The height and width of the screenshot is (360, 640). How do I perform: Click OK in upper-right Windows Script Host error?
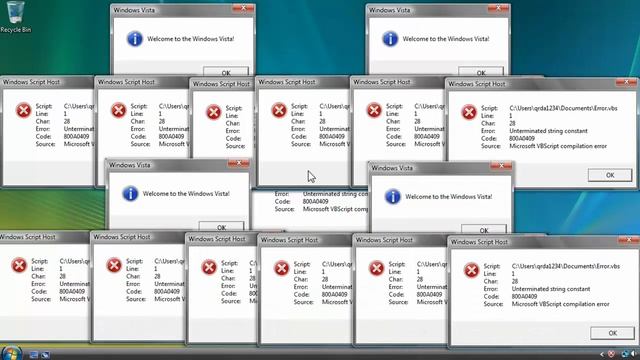click(x=610, y=175)
